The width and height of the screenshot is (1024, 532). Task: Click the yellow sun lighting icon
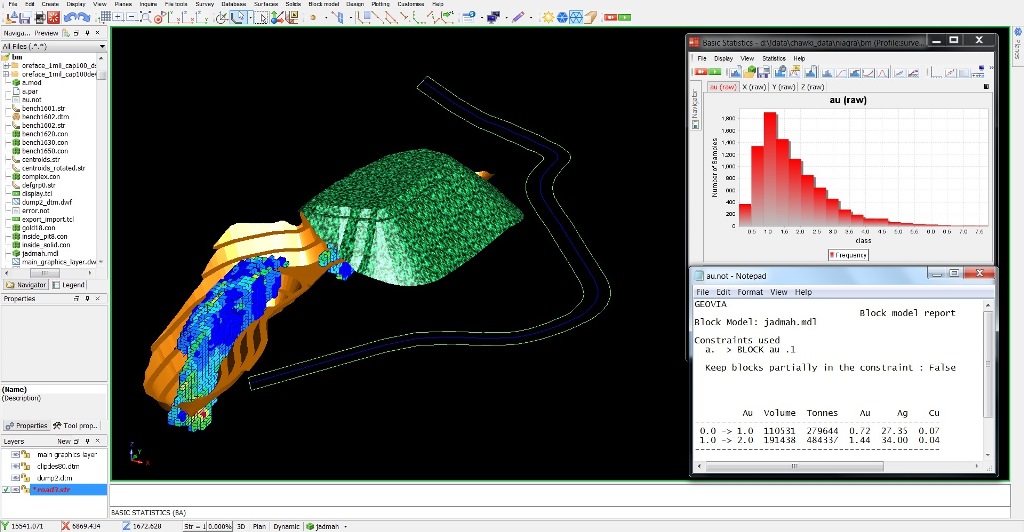tap(549, 17)
